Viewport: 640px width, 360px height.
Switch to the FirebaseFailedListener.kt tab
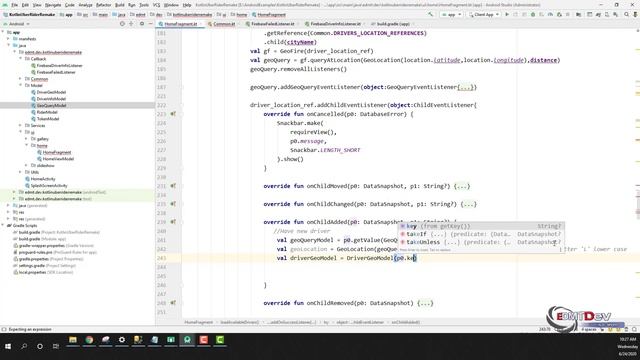click(273, 24)
